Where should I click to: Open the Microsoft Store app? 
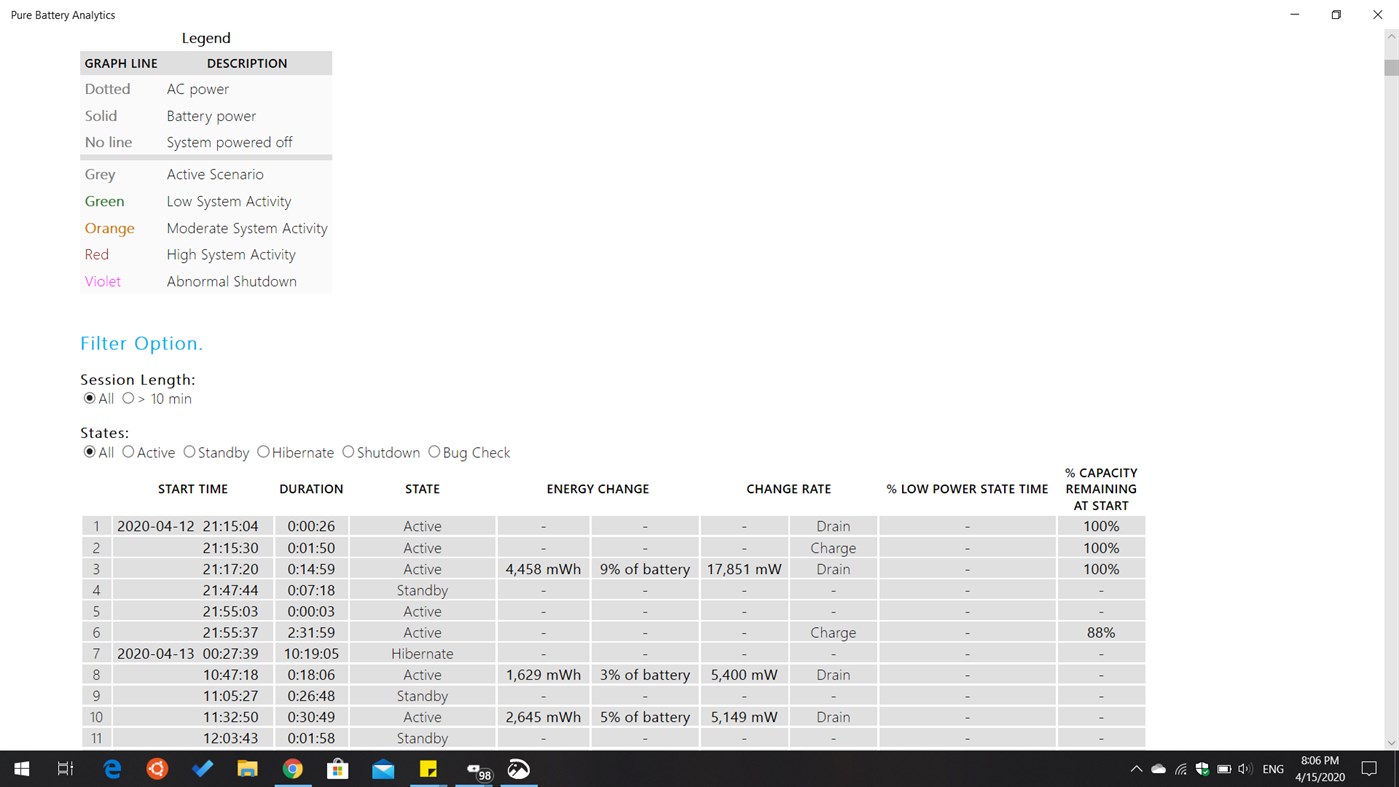tap(337, 769)
